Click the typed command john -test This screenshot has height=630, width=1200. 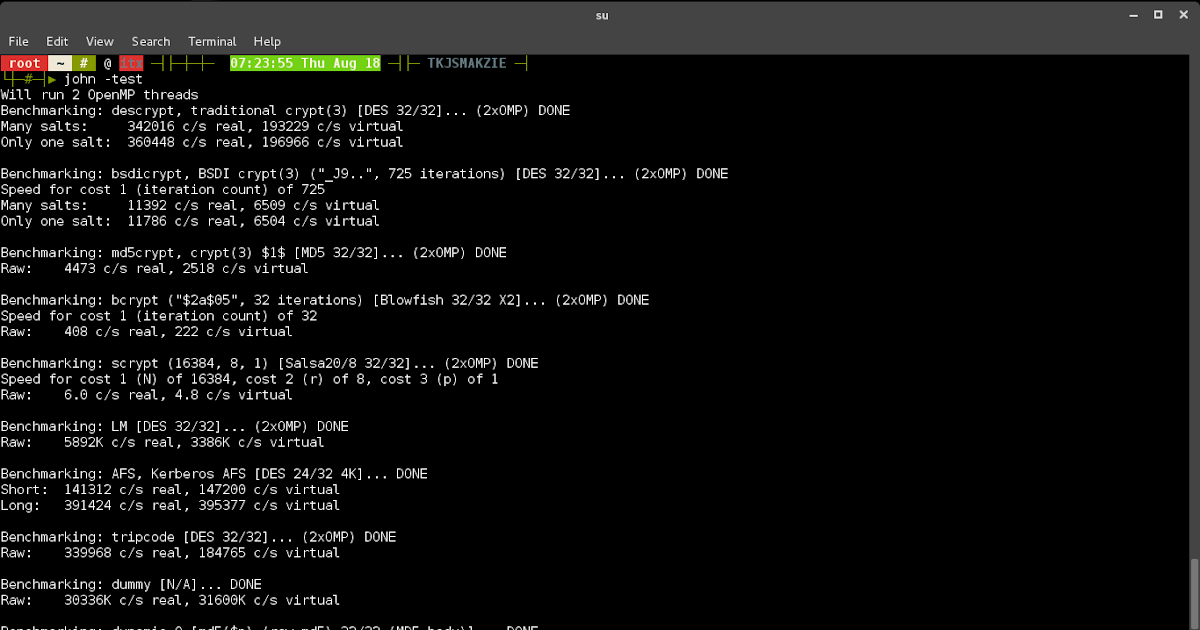[103, 79]
